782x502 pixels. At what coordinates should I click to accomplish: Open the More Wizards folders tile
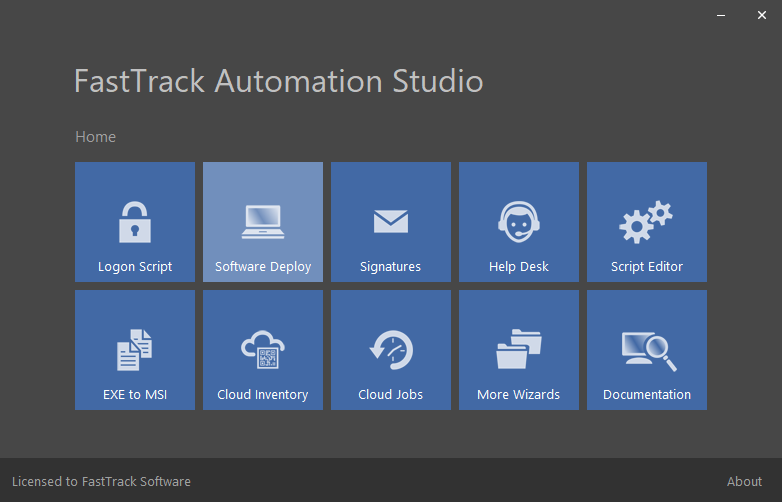pos(519,350)
